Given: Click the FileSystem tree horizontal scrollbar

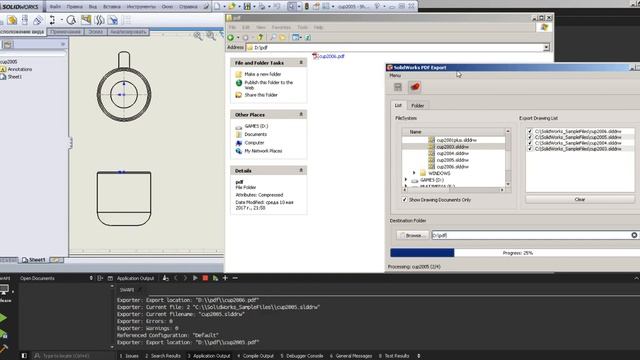Looking at the screenshot, I should click(453, 190).
